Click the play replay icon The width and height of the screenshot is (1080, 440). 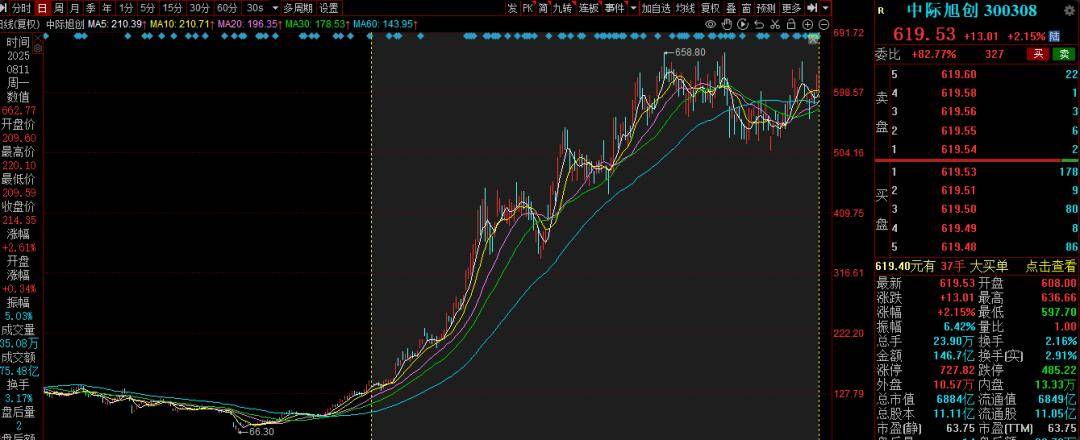743,24
